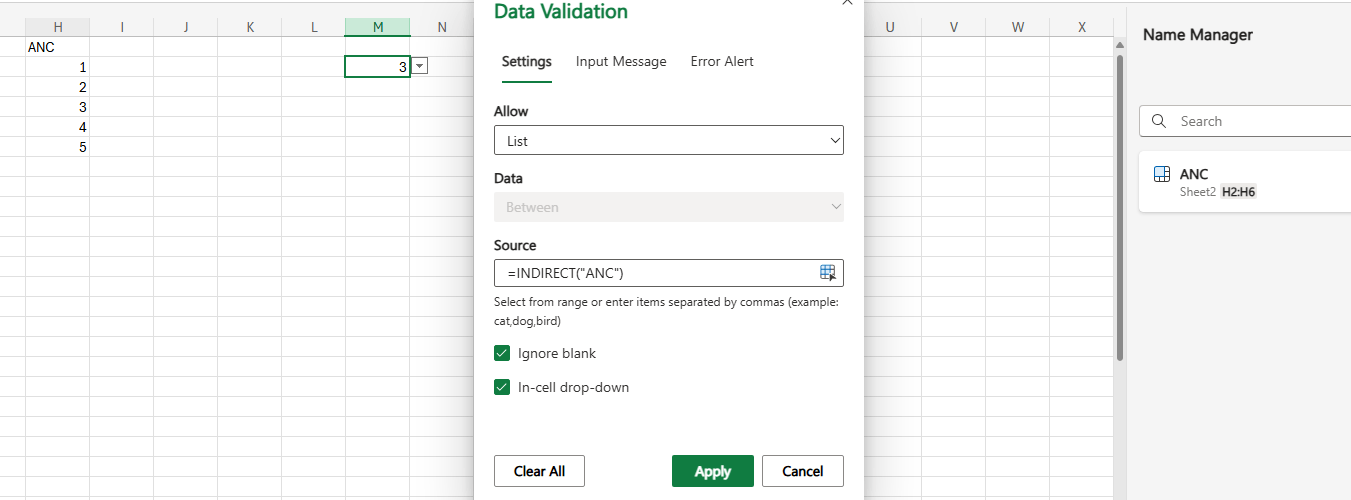Uncheck the In-cell drop-down checkbox
Viewport: 1351px width, 500px height.
coord(502,387)
